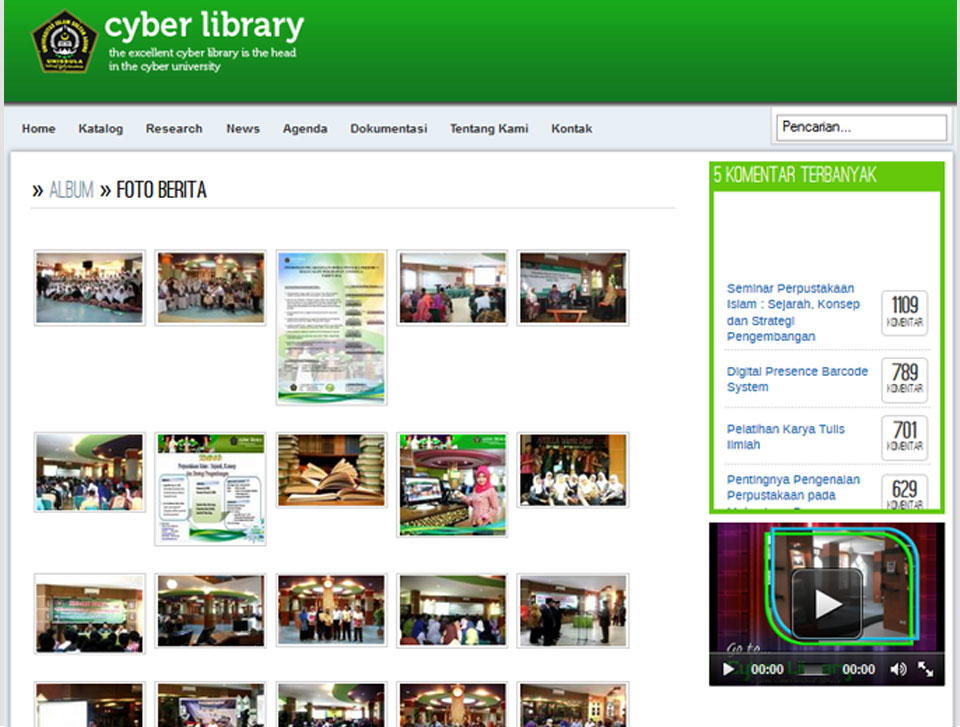
Task: Open the Research menu
Action: 174,129
